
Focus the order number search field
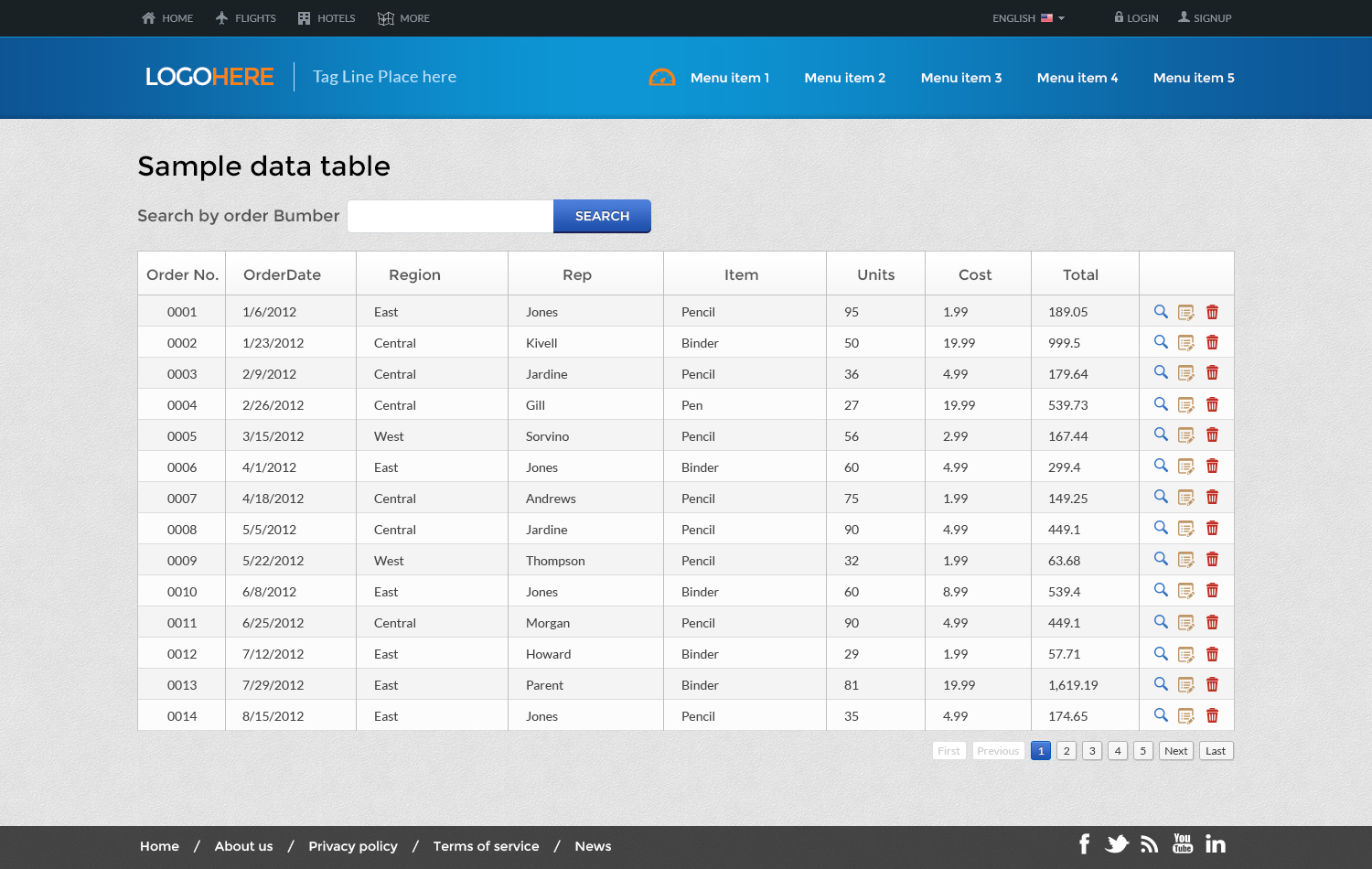(x=450, y=217)
